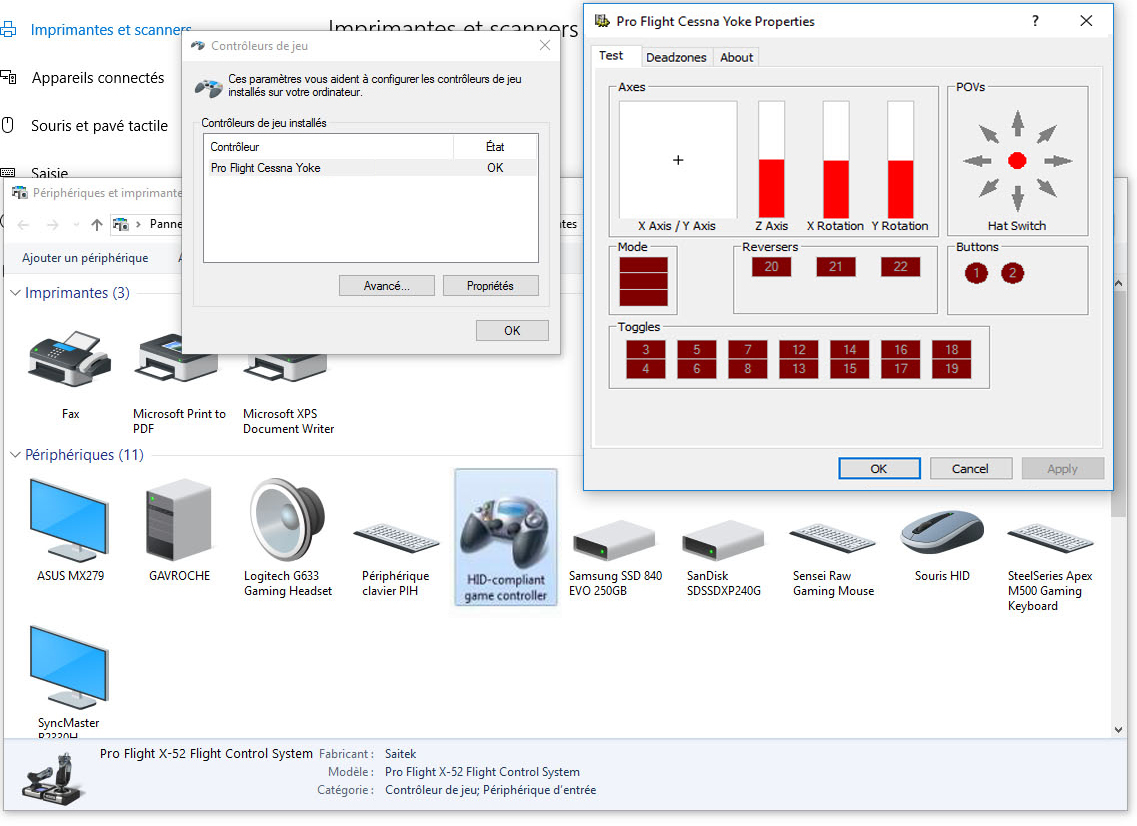Click button indicator 2 in Buttons group

[x=1012, y=273]
